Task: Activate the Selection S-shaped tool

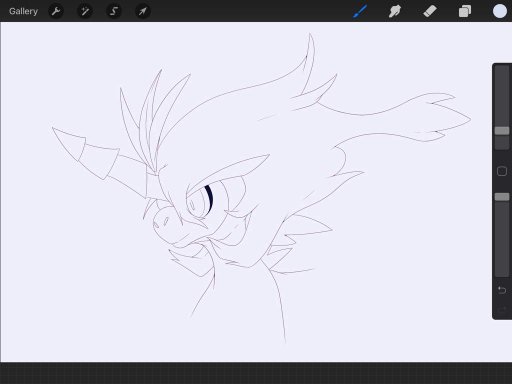Action: pyautogui.click(x=114, y=11)
